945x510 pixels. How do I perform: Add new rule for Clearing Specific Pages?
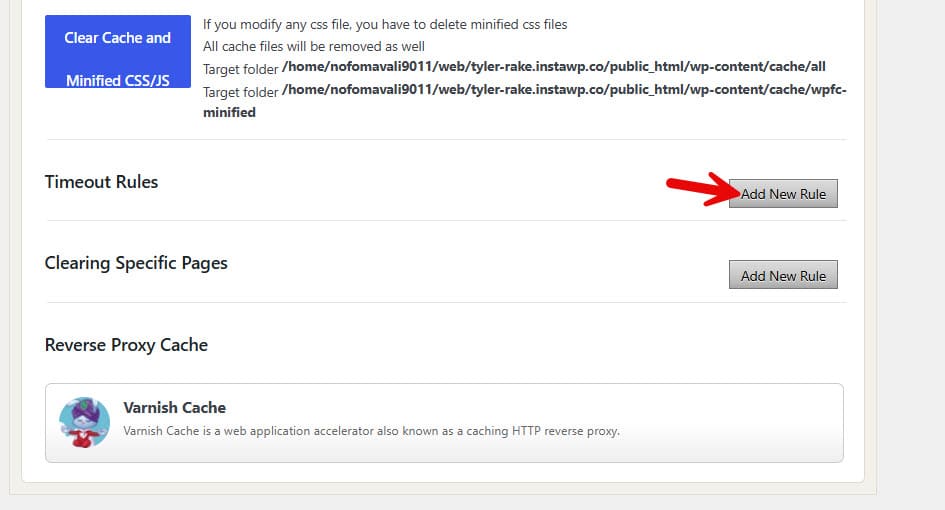[783, 275]
